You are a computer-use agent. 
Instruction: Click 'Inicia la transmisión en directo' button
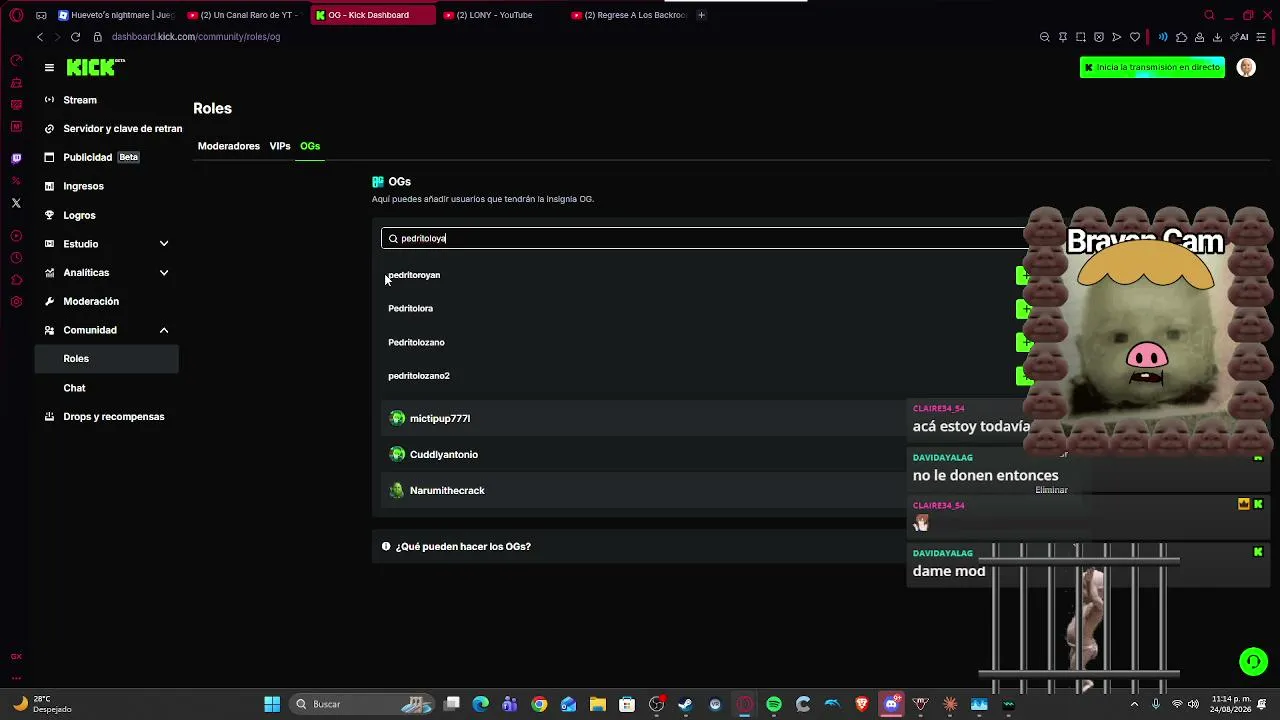pos(1152,67)
